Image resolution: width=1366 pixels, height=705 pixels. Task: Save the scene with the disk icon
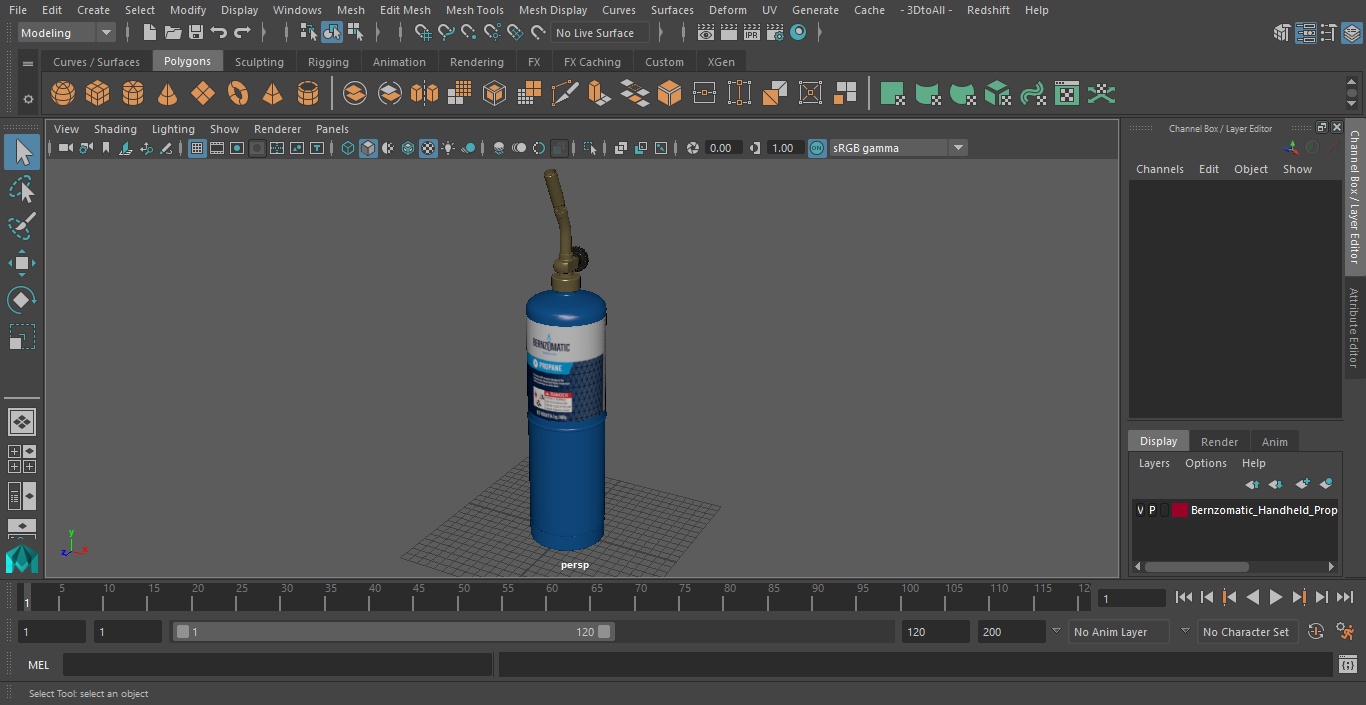[x=196, y=33]
